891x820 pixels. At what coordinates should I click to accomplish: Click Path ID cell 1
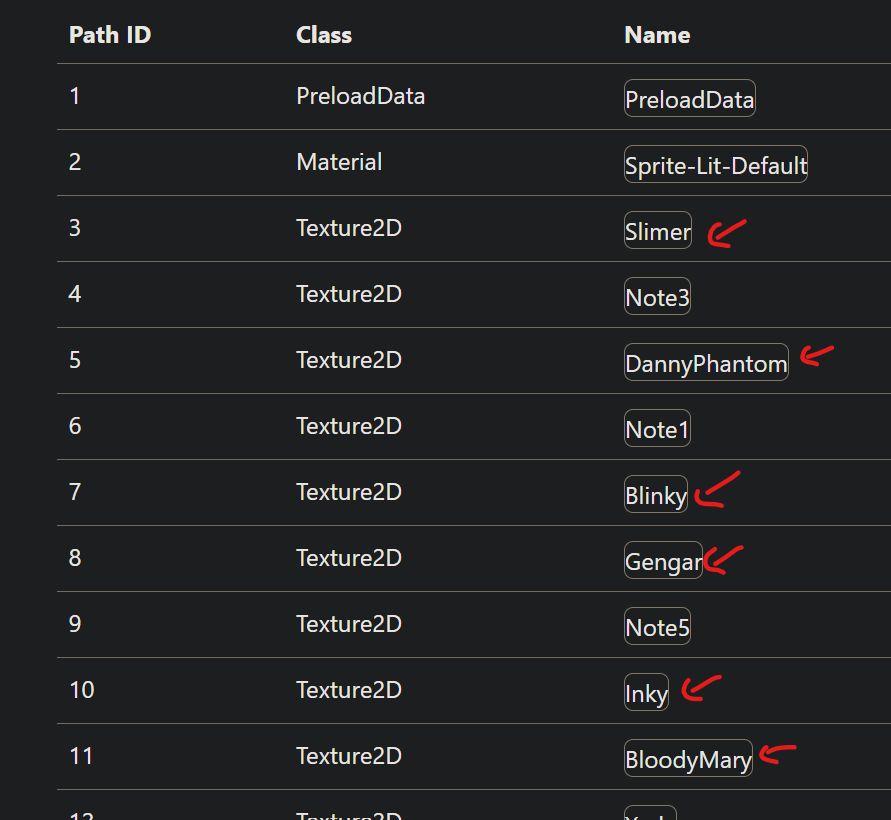(75, 96)
